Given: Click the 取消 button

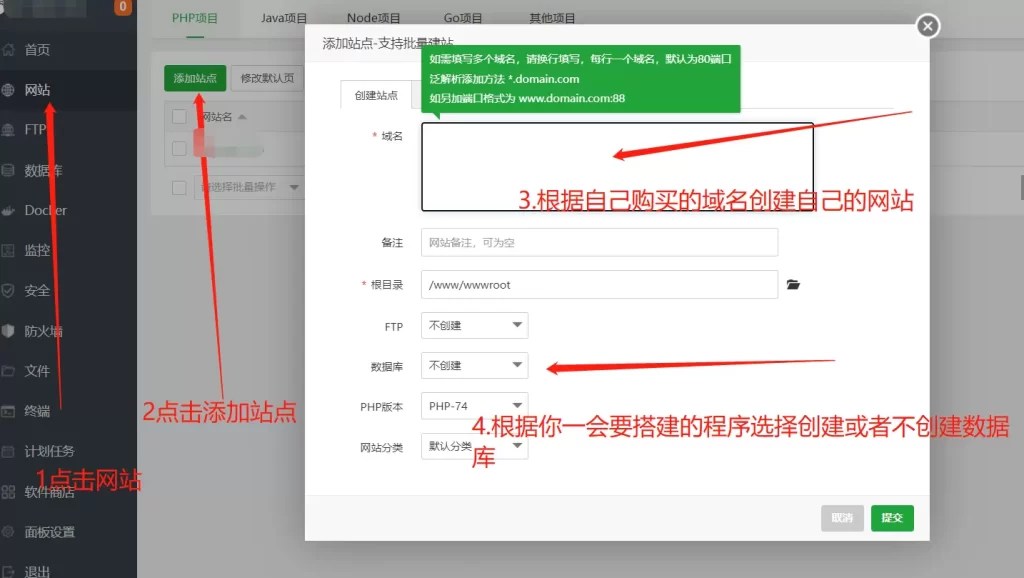Looking at the screenshot, I should click(x=842, y=518).
